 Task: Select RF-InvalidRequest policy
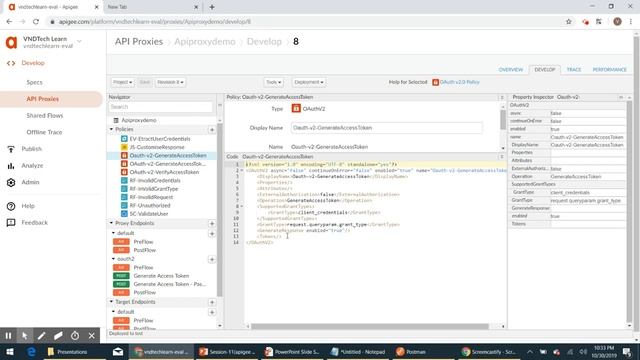coord(151,197)
